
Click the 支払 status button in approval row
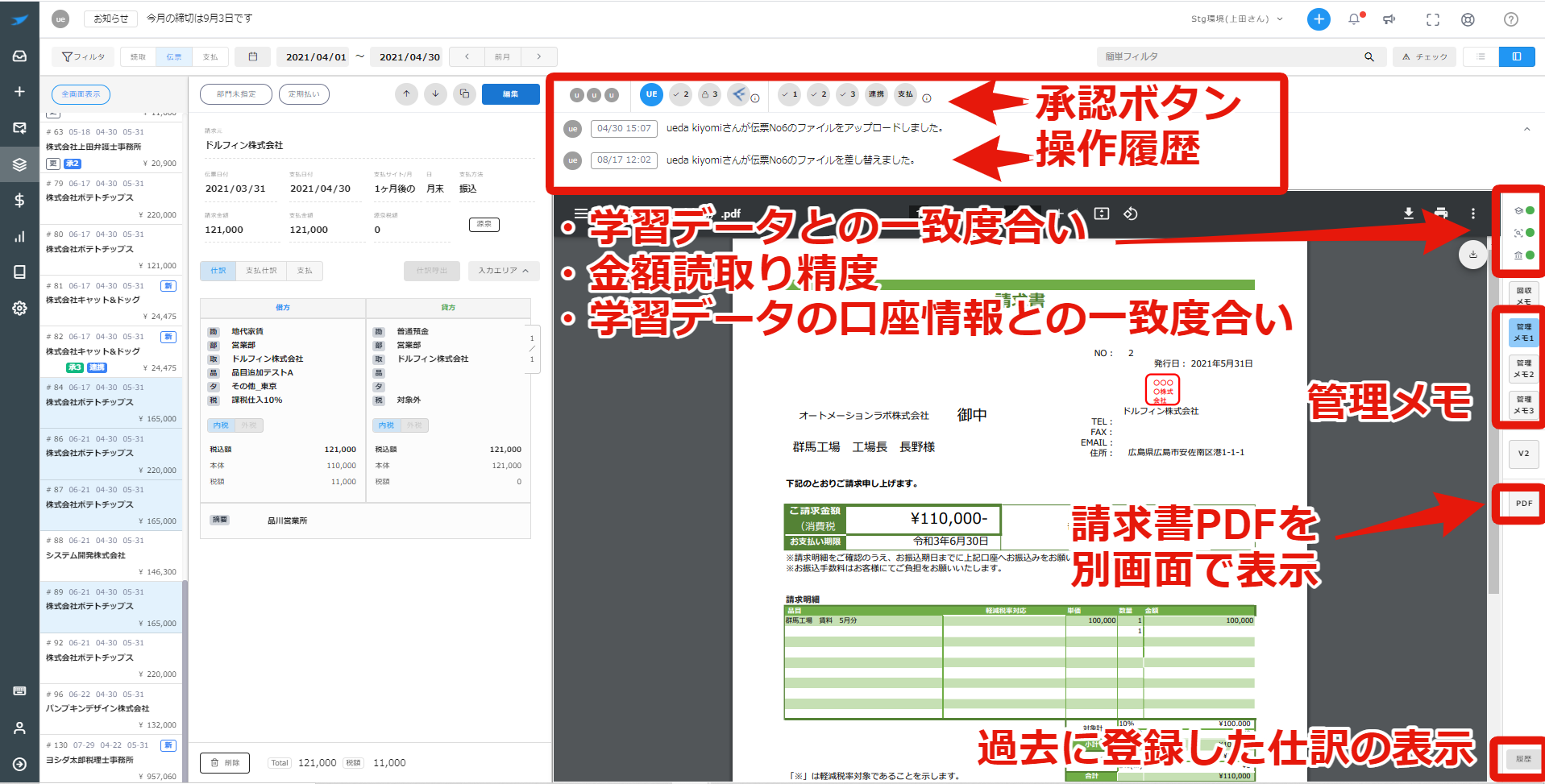point(906,94)
